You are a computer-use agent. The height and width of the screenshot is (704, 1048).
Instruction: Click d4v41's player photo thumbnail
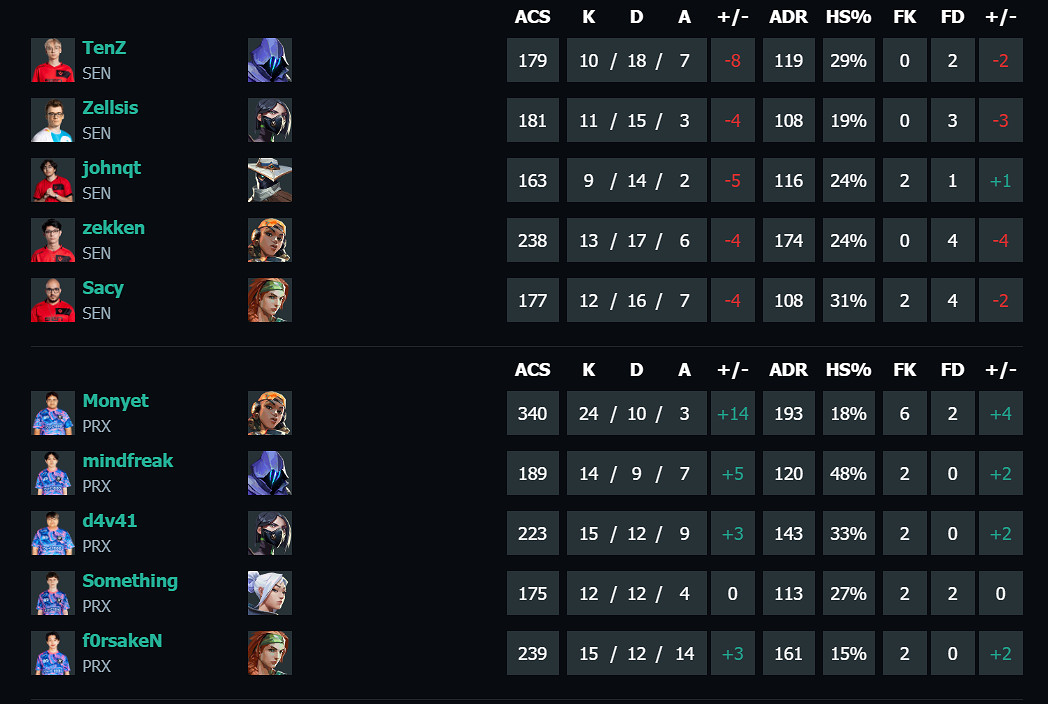pos(53,533)
